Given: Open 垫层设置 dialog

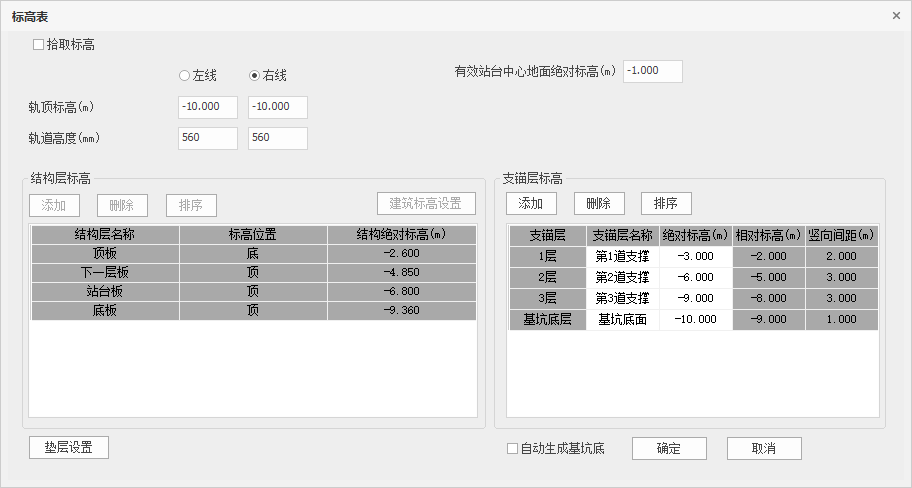Looking at the screenshot, I should (x=69, y=448).
